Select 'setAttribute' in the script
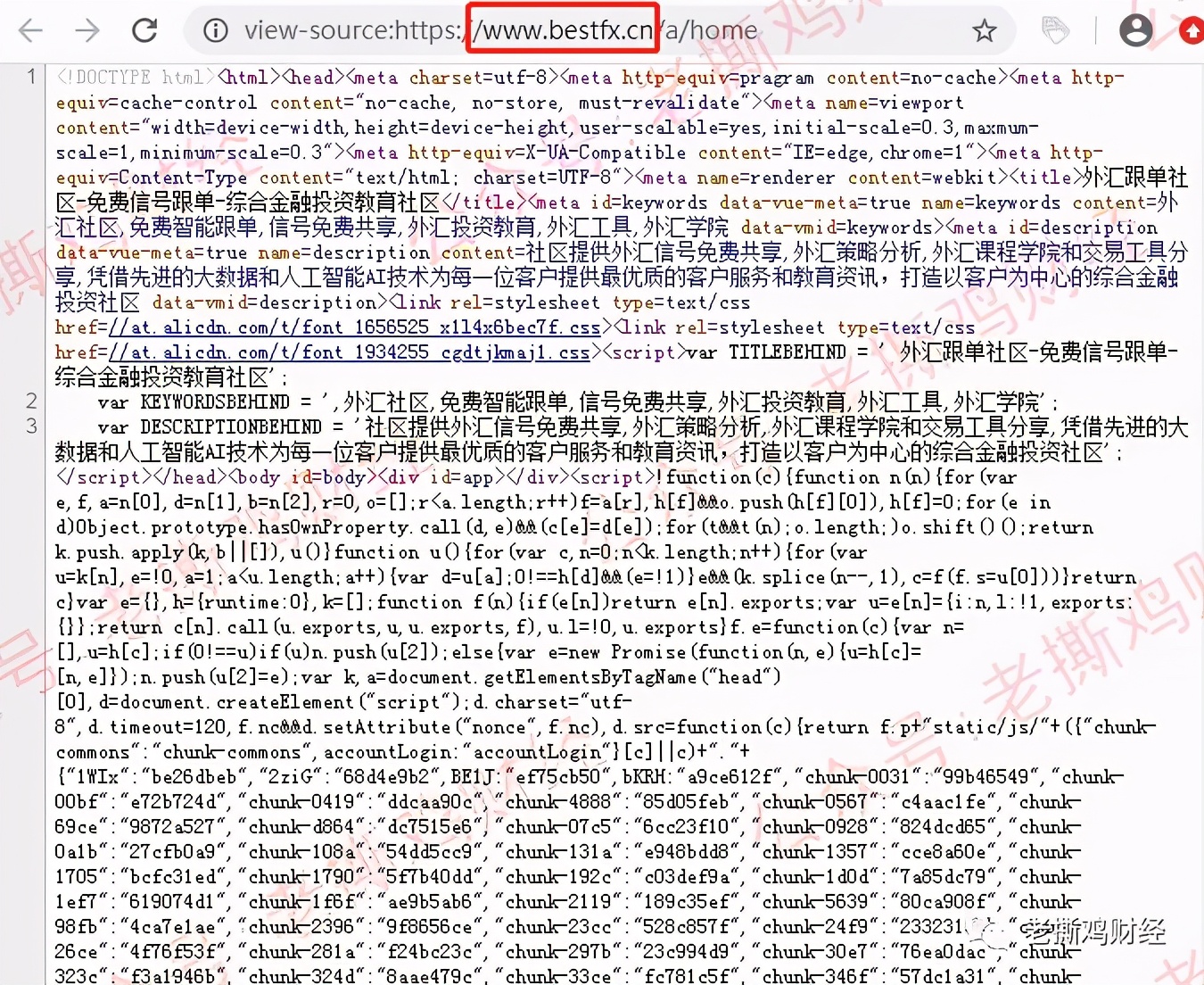1204x985 pixels. click(387, 727)
